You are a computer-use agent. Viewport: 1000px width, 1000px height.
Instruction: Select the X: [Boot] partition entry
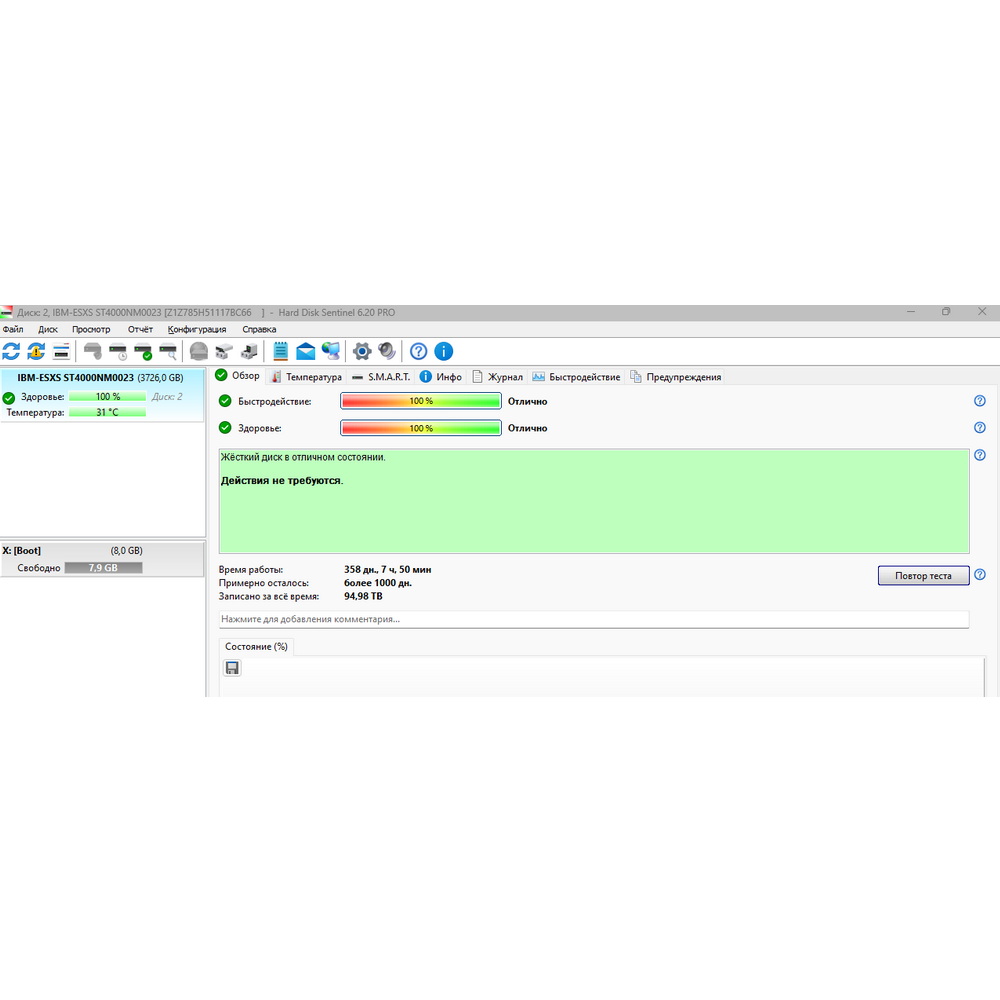coord(102,559)
